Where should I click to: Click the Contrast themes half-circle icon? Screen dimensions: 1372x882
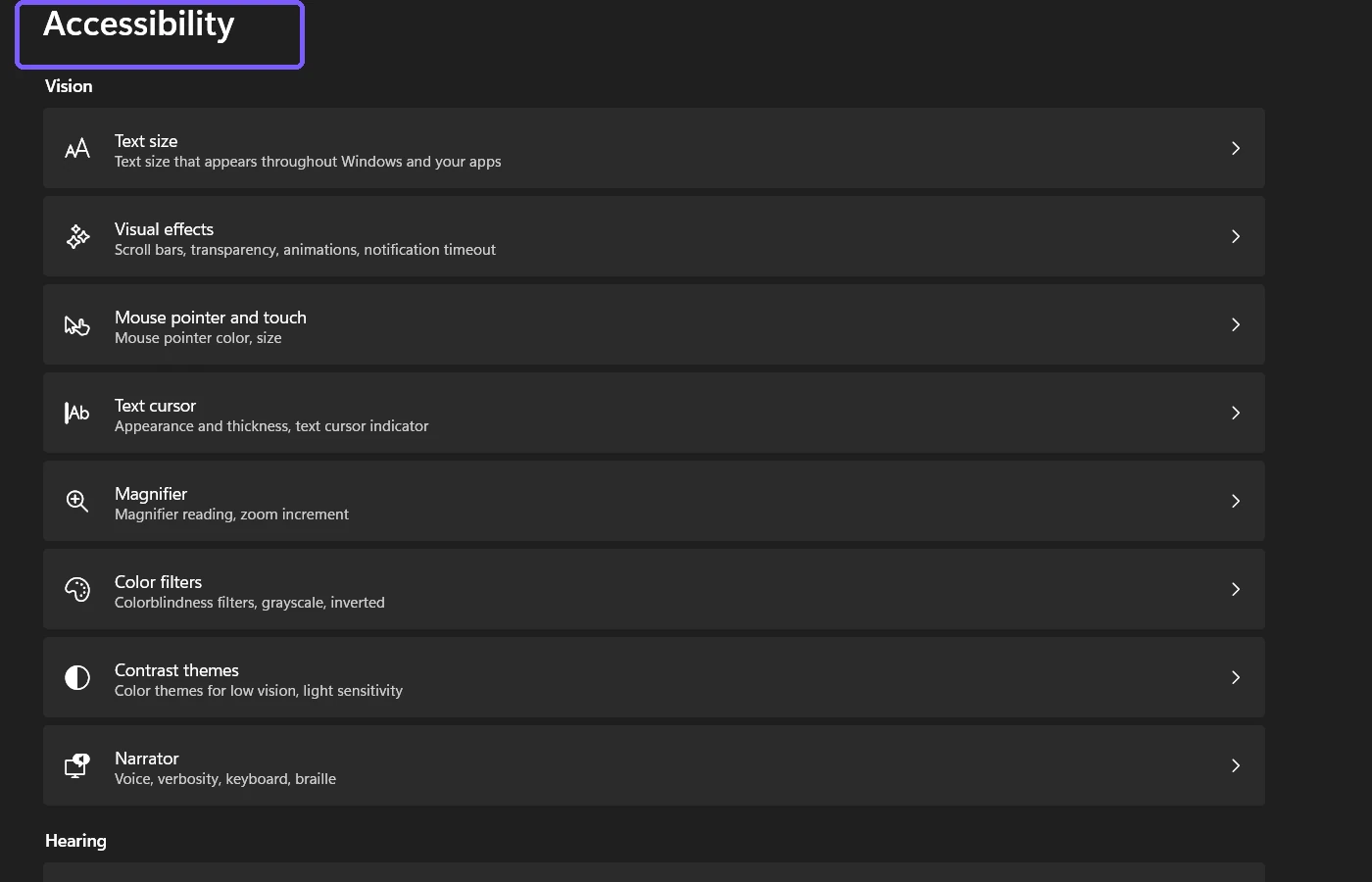(x=77, y=677)
